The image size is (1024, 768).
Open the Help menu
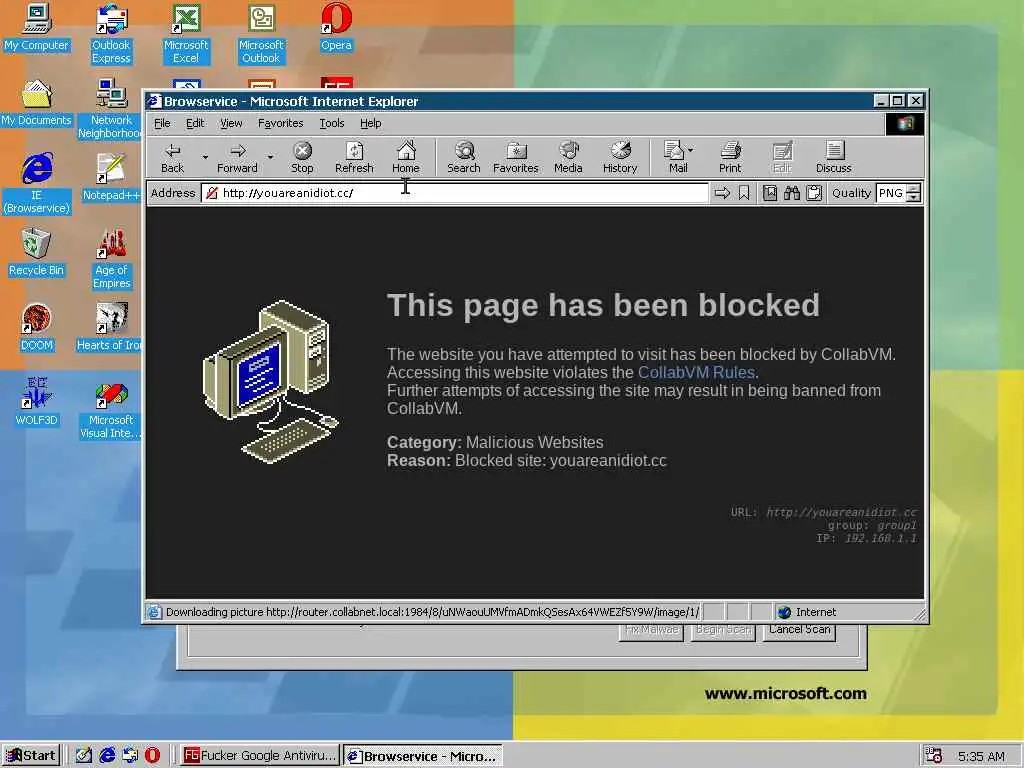370,123
